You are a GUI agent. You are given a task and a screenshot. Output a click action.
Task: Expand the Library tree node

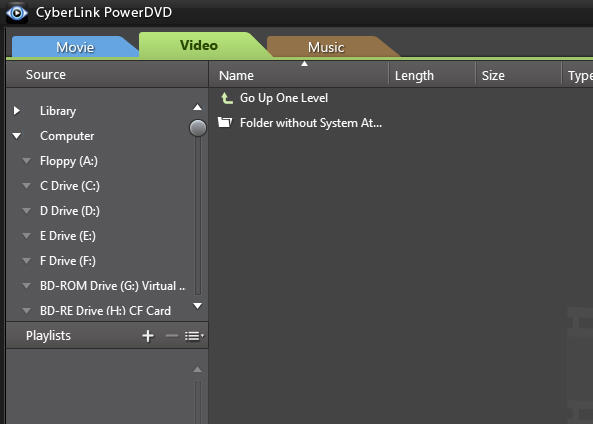click(x=17, y=110)
